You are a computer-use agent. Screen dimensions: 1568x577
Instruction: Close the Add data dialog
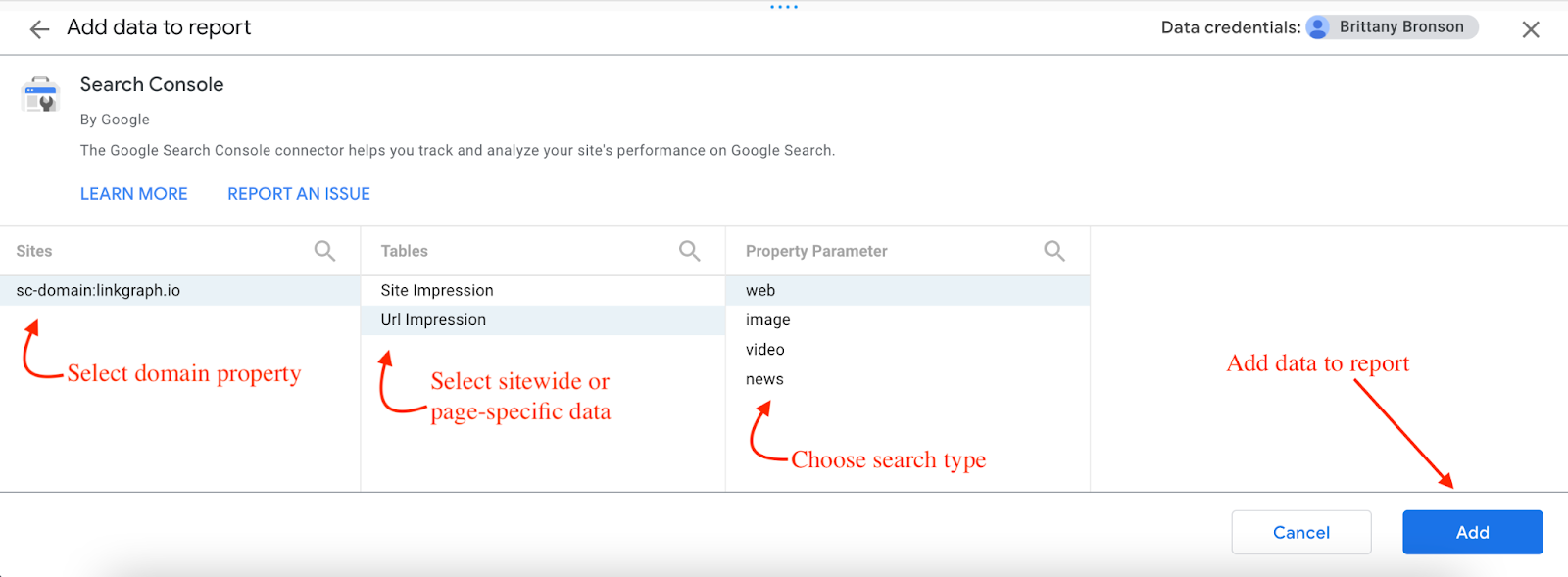tap(1530, 29)
